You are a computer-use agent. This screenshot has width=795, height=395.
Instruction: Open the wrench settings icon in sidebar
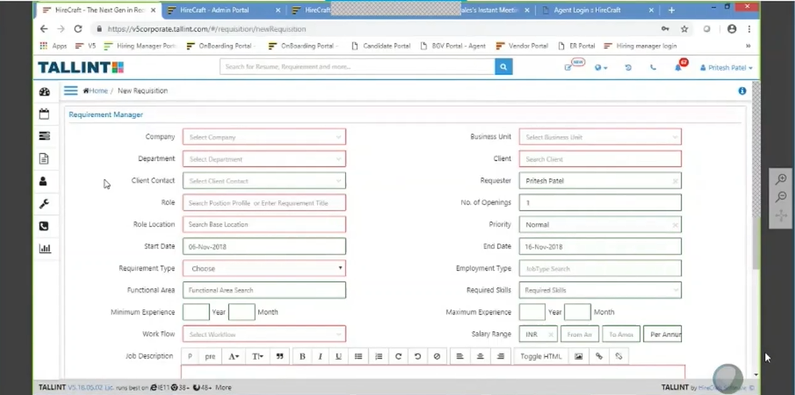pyautogui.click(x=44, y=204)
